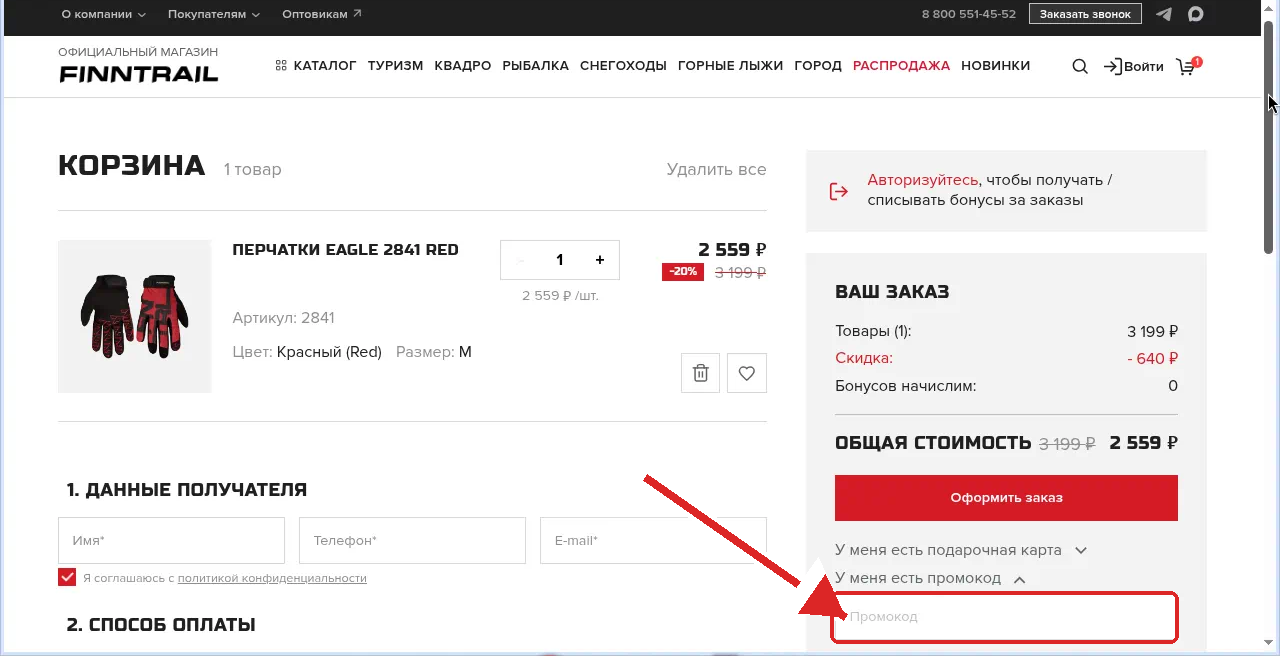Click the Заказать звонок button
The width and height of the screenshot is (1280, 656).
pyautogui.click(x=1085, y=14)
